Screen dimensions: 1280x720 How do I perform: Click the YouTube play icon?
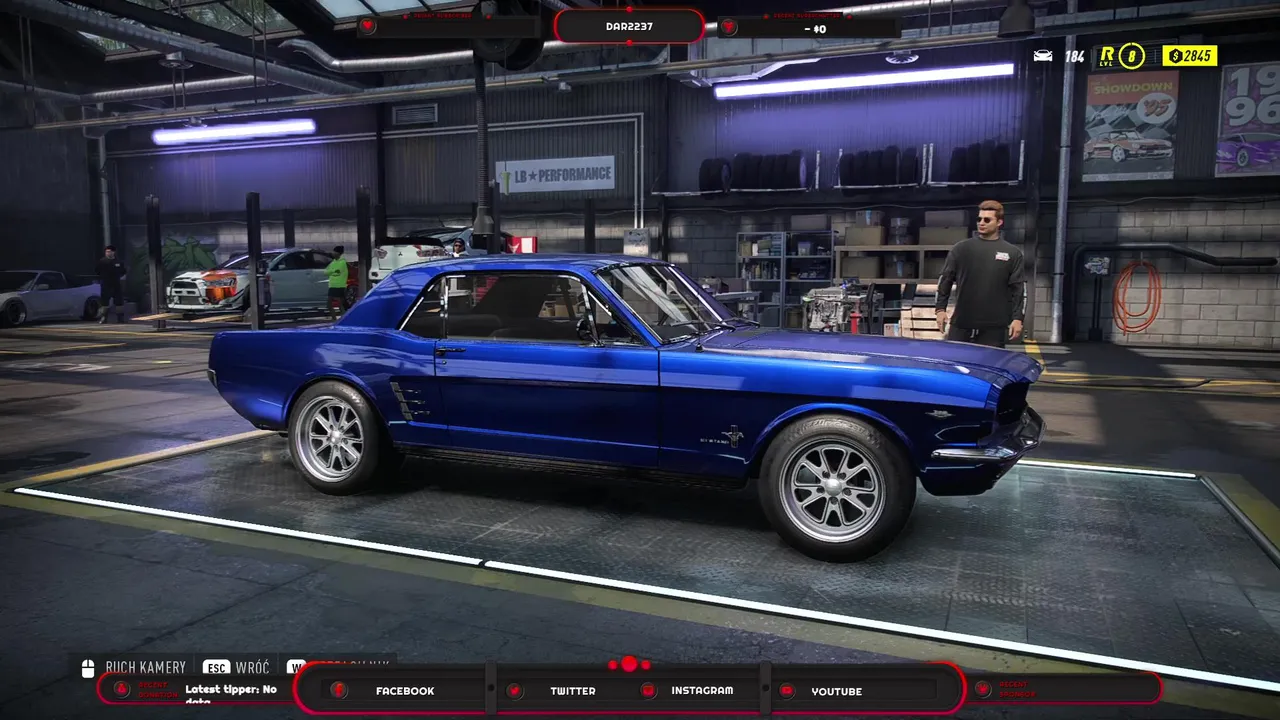787,690
